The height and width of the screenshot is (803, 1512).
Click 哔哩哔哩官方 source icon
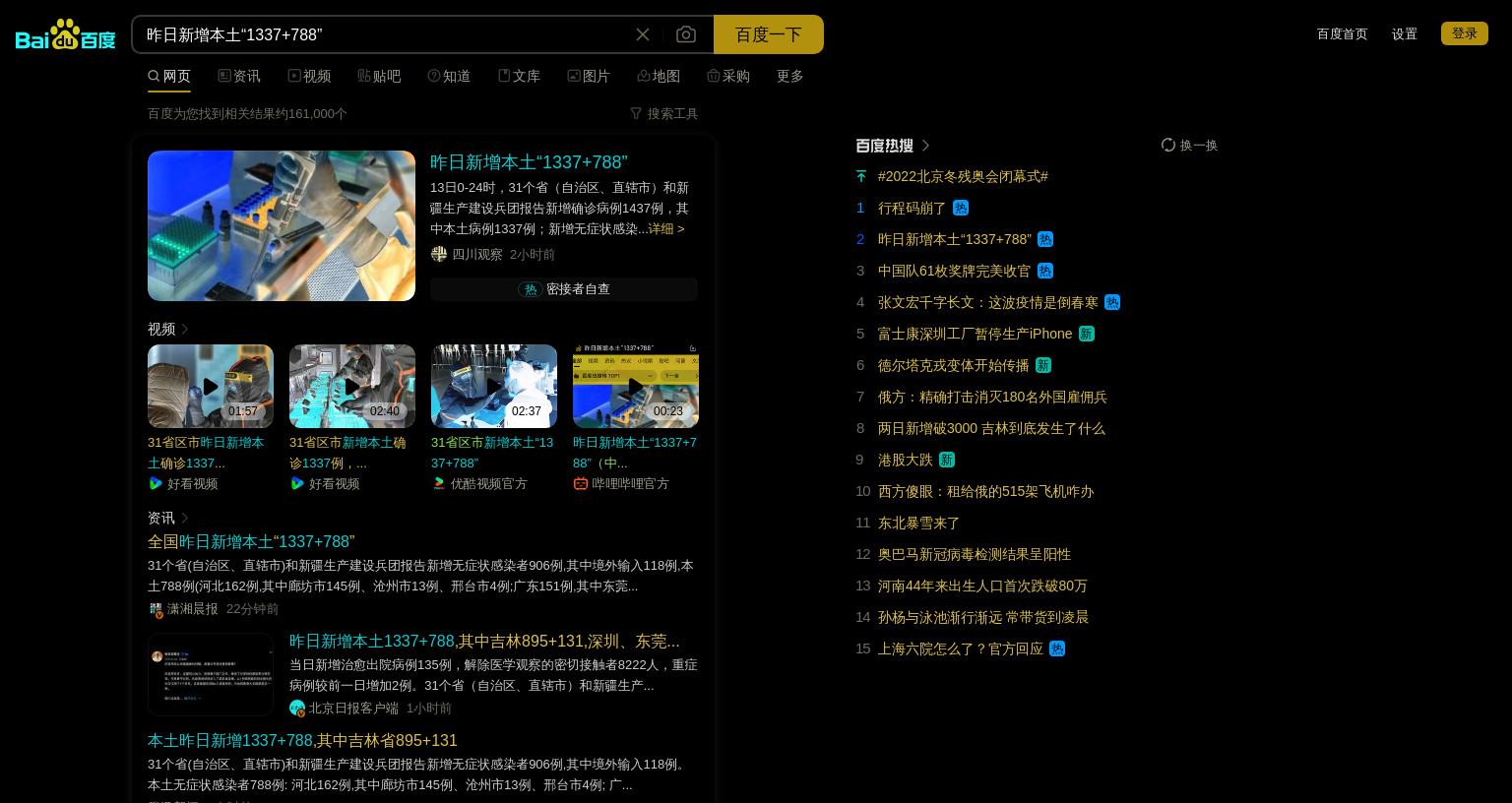[581, 483]
